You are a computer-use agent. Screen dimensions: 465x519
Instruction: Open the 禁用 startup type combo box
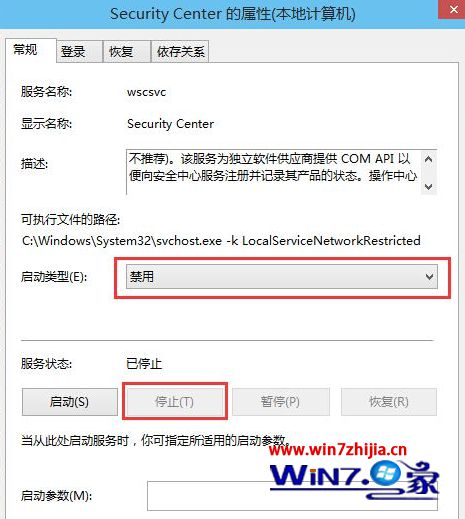click(282, 277)
